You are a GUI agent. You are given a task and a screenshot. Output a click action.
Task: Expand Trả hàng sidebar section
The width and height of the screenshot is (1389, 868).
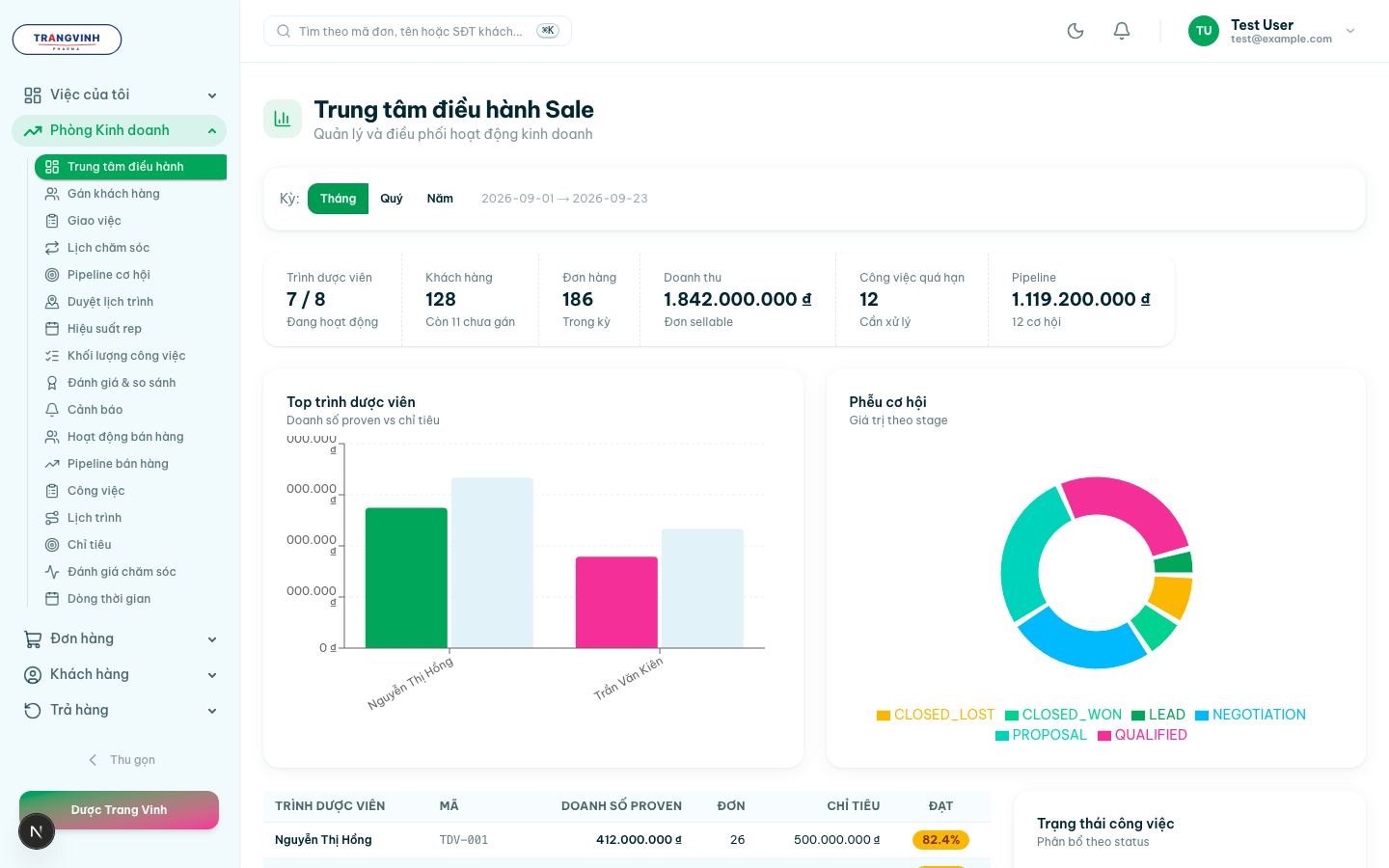[x=120, y=710]
